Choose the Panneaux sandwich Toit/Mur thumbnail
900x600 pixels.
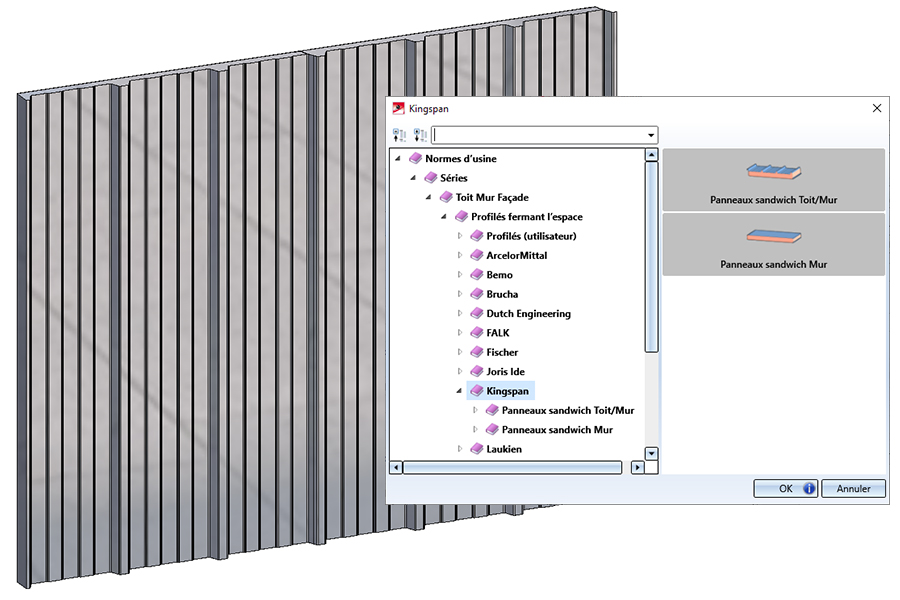point(773,179)
